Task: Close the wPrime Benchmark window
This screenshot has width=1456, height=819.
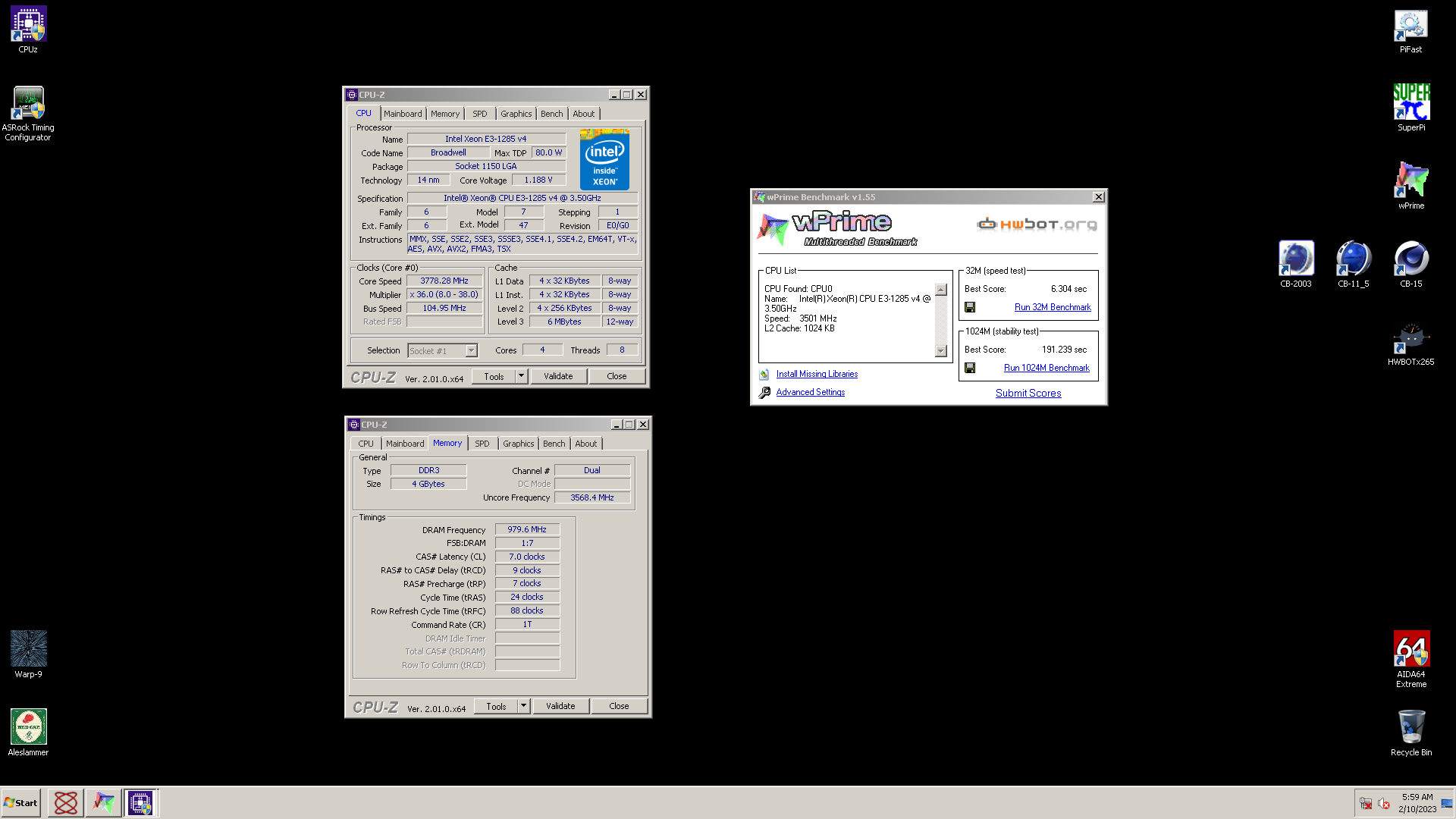Action: click(1098, 197)
